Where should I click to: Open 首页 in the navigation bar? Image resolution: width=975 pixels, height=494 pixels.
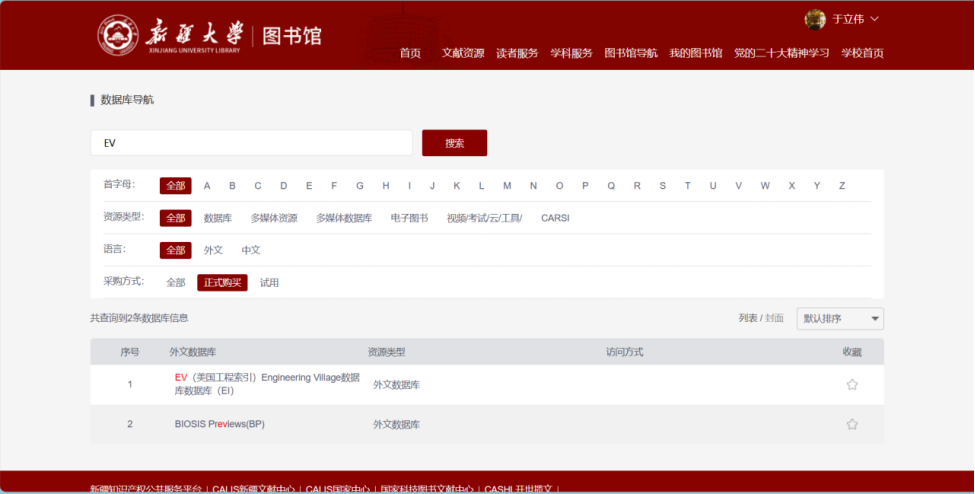pos(410,53)
